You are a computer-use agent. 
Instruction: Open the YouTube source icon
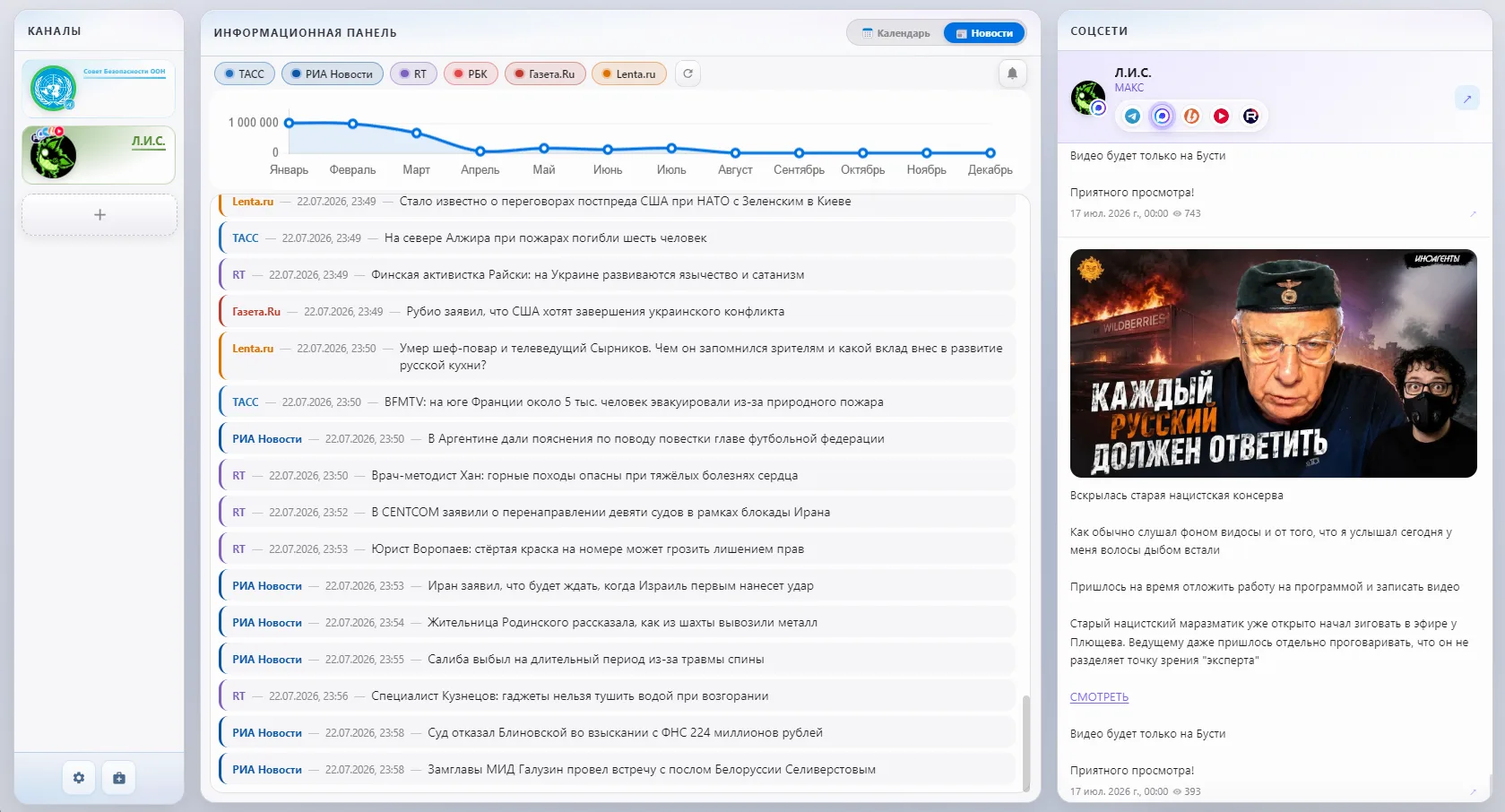(1222, 116)
